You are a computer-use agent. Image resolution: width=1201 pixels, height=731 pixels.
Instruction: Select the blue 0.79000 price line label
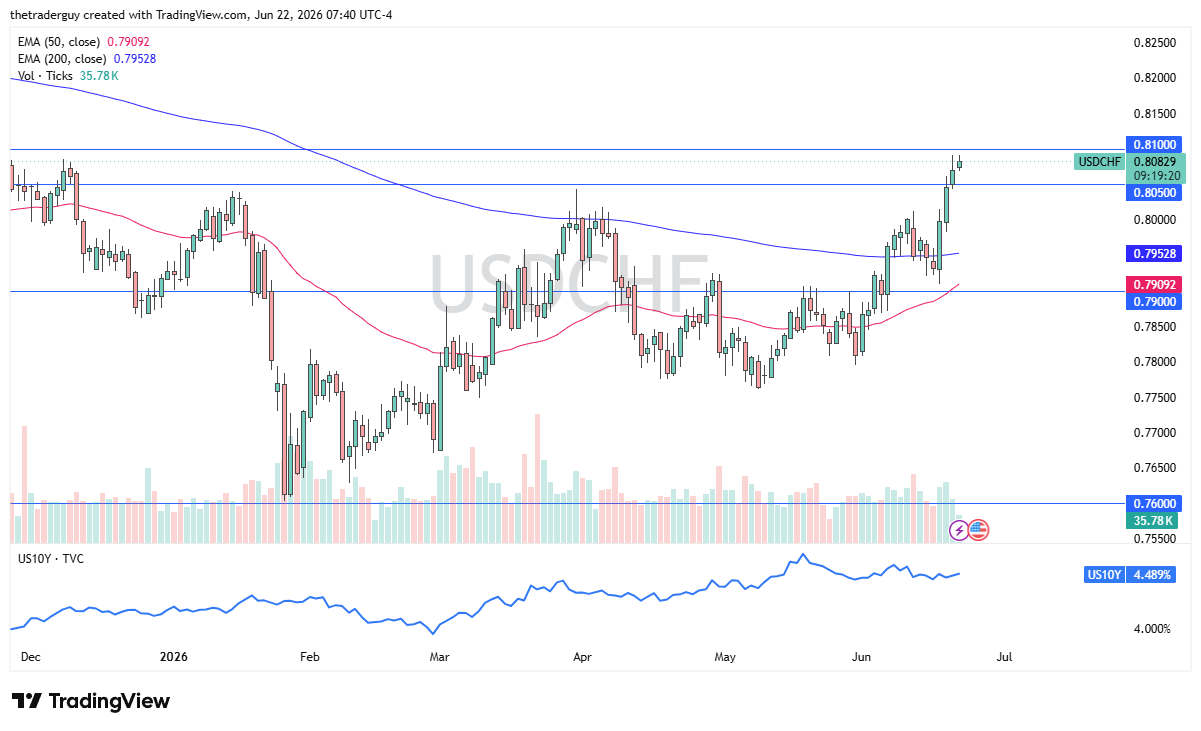pyautogui.click(x=1155, y=300)
